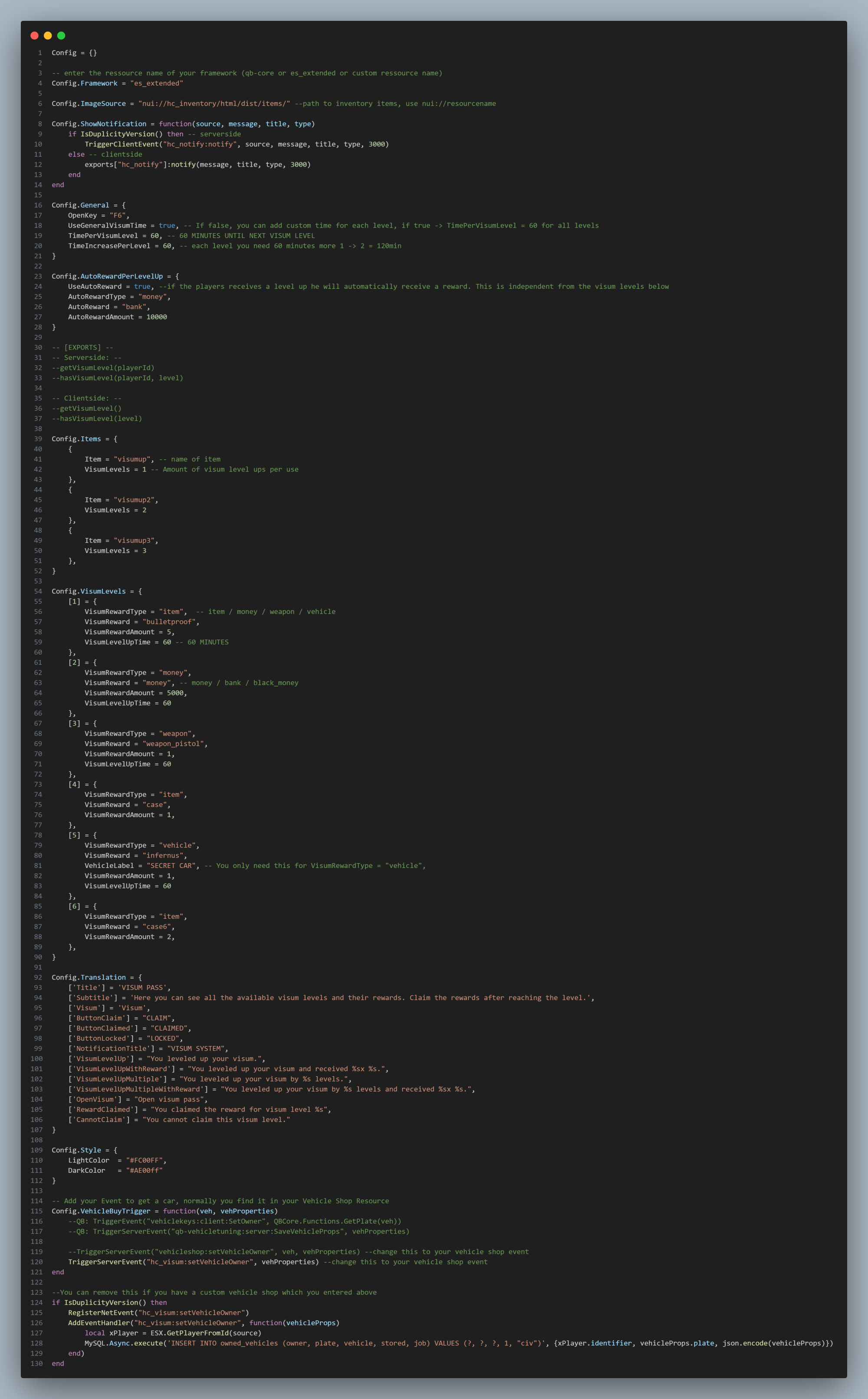Click the "nui://hc_inventory/html/dist/items/" path string
Viewport: 868px width, 1399px height.
pos(214,103)
